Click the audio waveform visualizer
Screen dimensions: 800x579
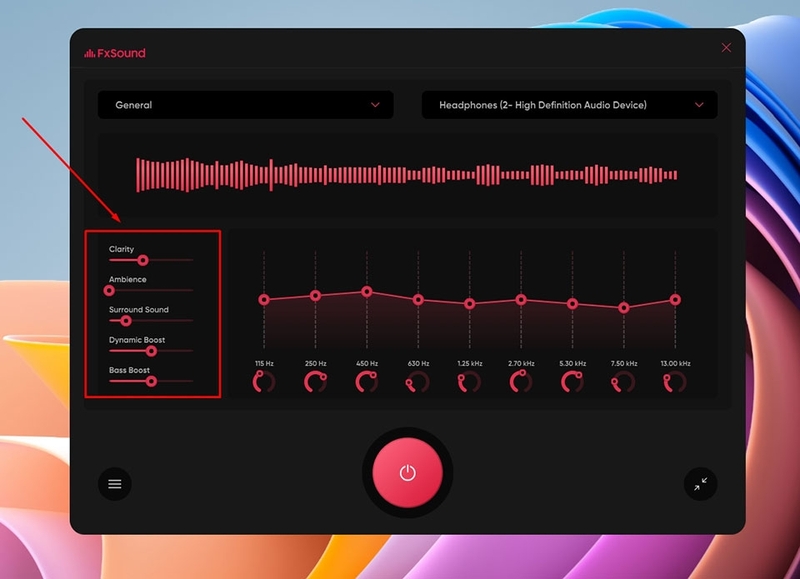tap(407, 175)
